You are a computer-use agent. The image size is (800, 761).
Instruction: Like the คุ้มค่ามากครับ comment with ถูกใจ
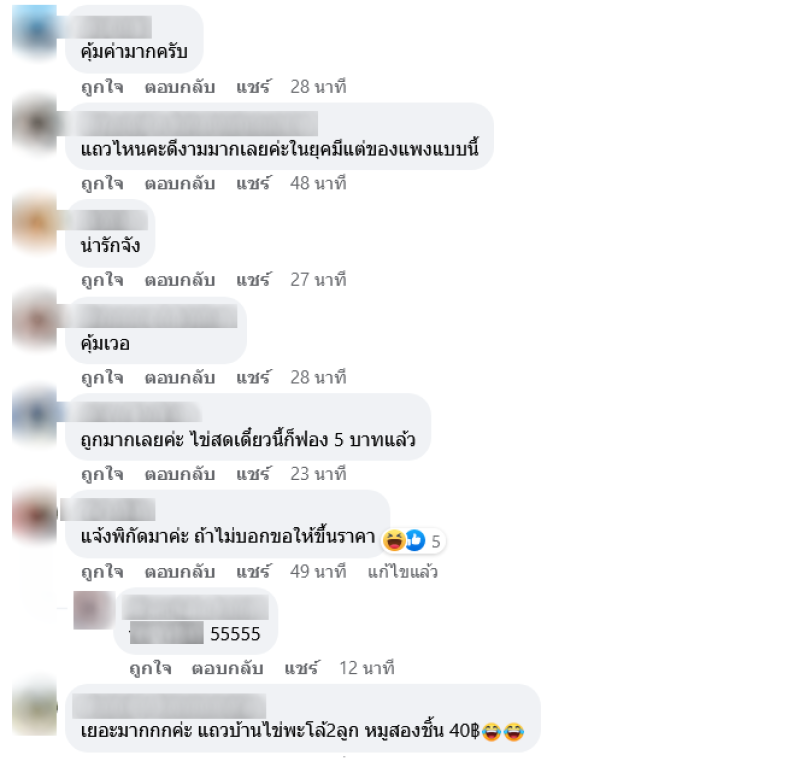coord(102,87)
